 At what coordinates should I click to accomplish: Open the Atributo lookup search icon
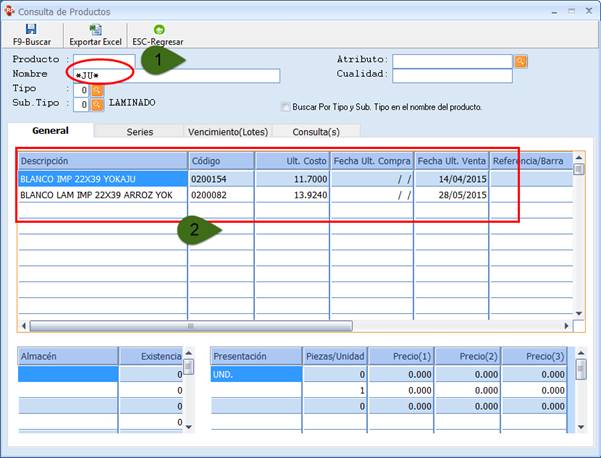[x=521, y=61]
